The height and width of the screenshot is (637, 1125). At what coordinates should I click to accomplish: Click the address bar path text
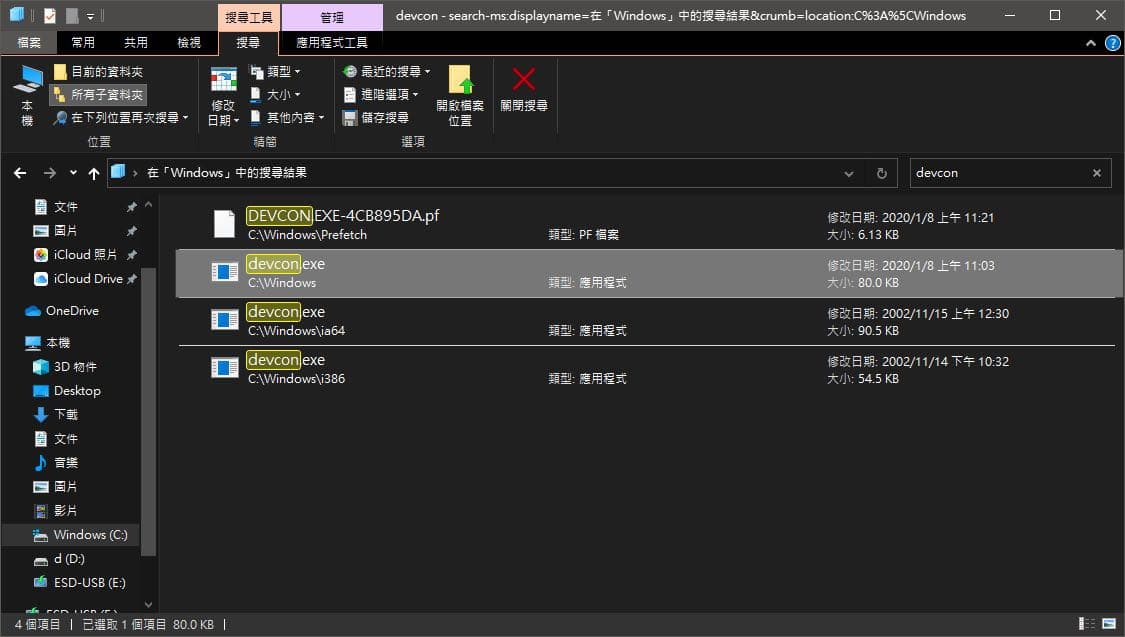(x=227, y=173)
